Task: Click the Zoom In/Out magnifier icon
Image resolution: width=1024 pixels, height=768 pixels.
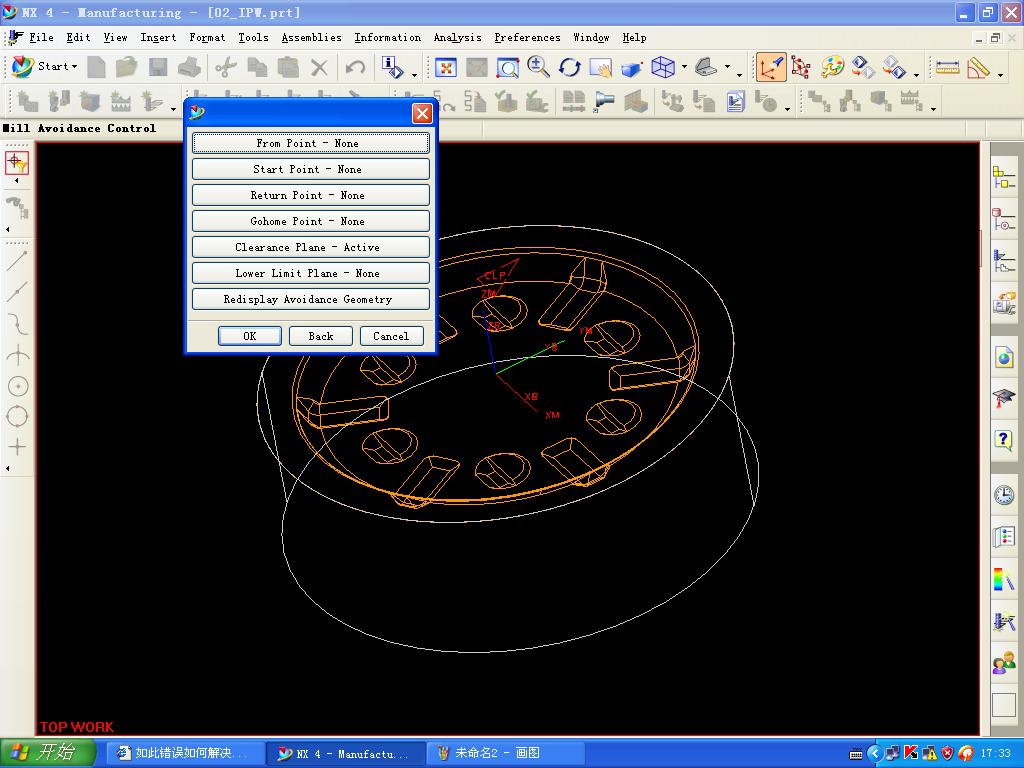Action: click(x=539, y=68)
